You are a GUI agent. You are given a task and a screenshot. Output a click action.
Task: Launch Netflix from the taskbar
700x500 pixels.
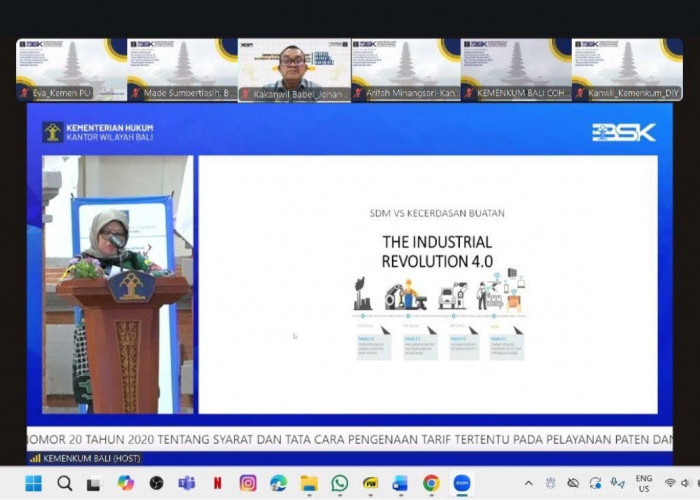[x=217, y=483]
